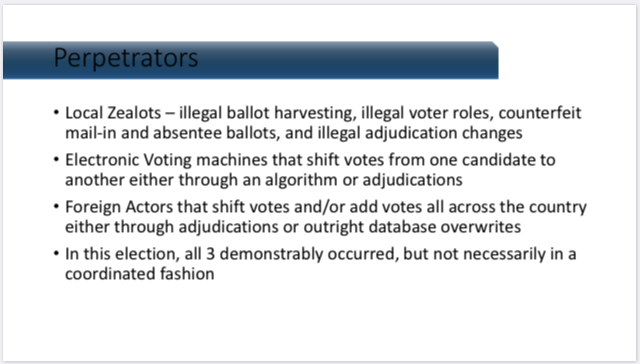Click the text "mail-in and absentee ballots"
This screenshot has height=364, width=640.
click(173, 133)
